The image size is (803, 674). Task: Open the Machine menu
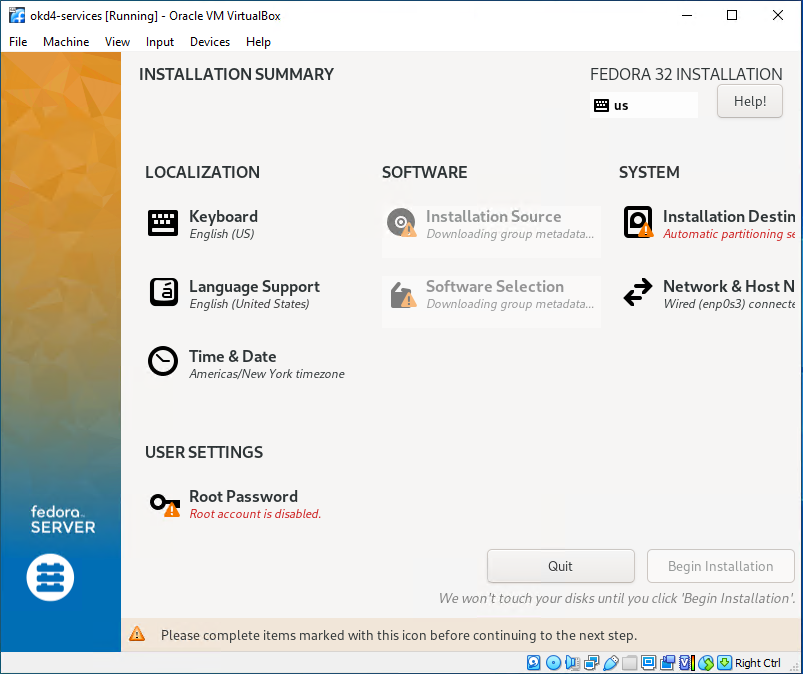[66, 42]
